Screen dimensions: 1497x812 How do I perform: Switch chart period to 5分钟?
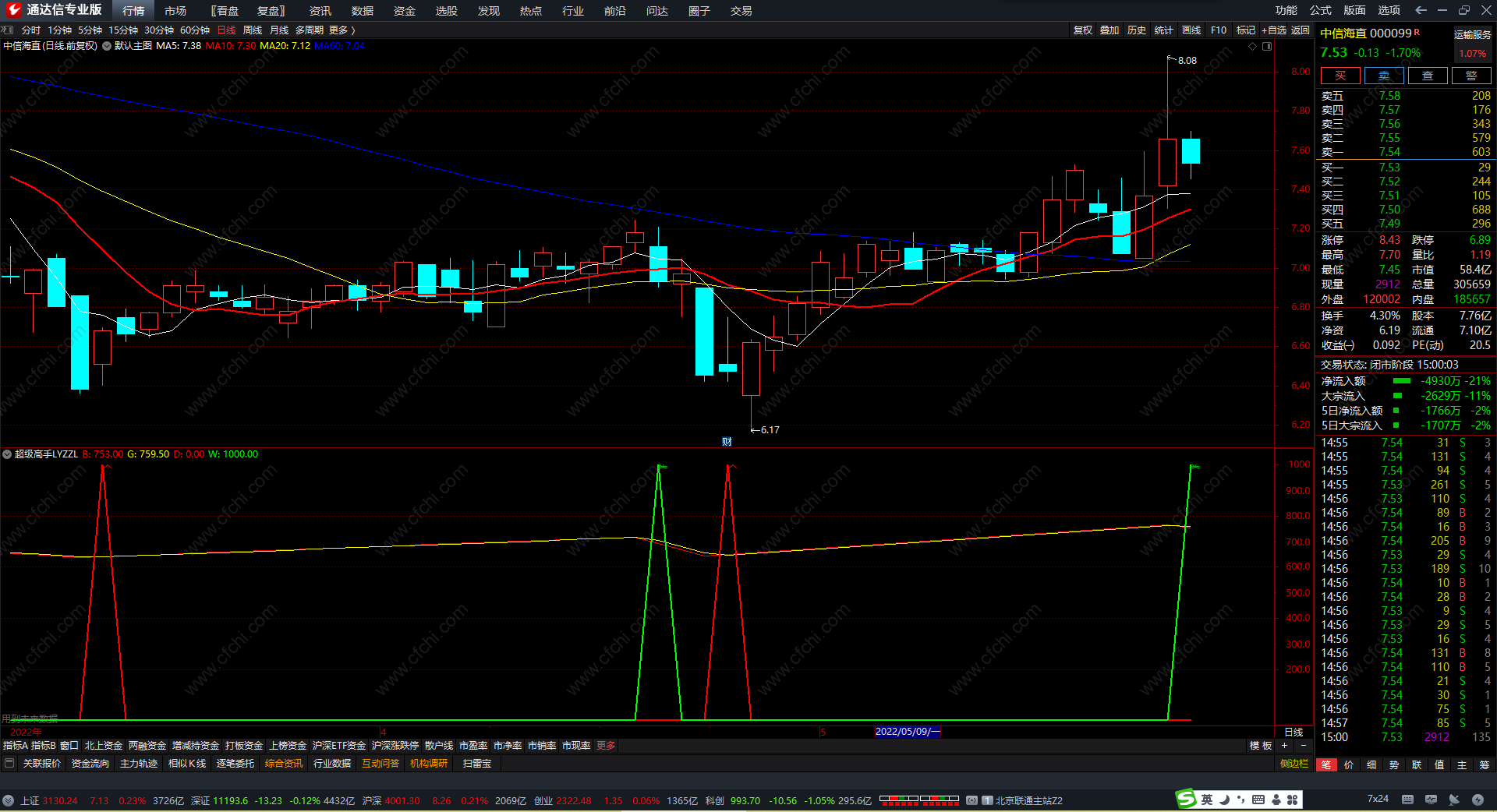pyautogui.click(x=90, y=30)
